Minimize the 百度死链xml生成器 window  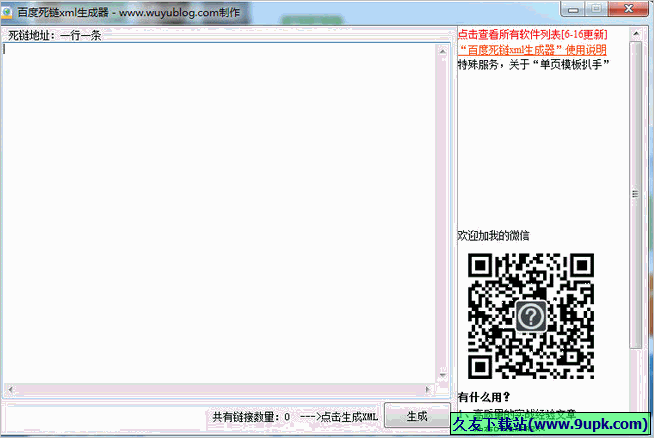(573, 9)
